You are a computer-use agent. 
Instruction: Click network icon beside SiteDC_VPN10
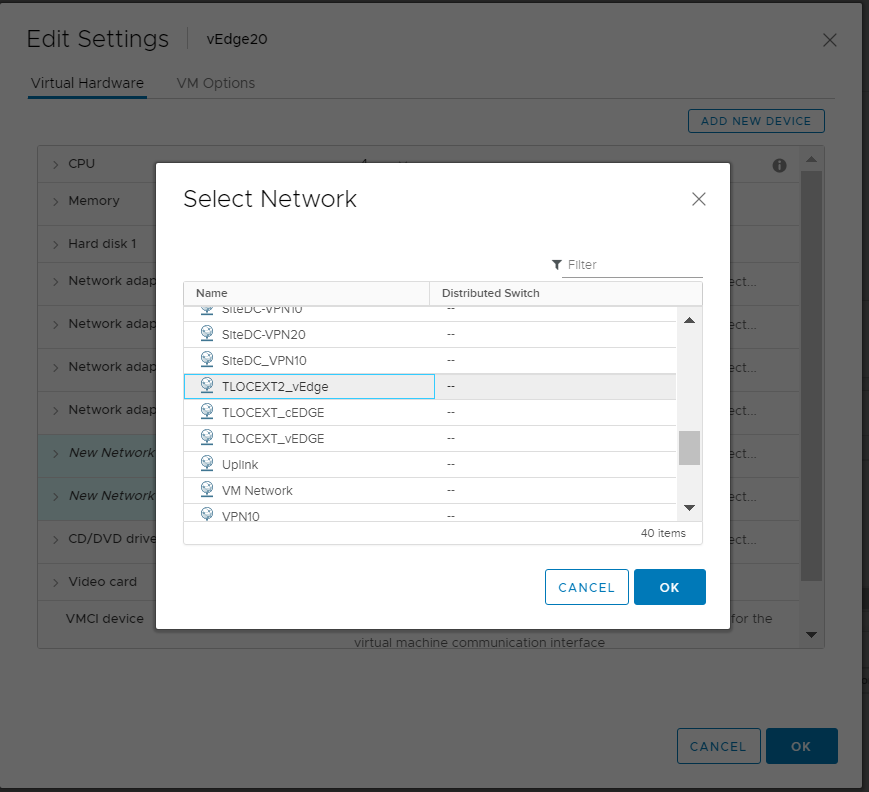207,360
